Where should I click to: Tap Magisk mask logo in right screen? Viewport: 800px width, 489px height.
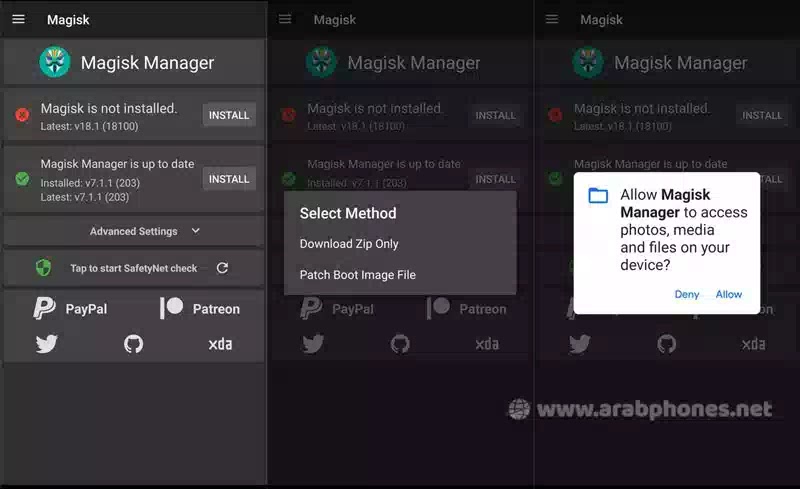click(x=588, y=62)
